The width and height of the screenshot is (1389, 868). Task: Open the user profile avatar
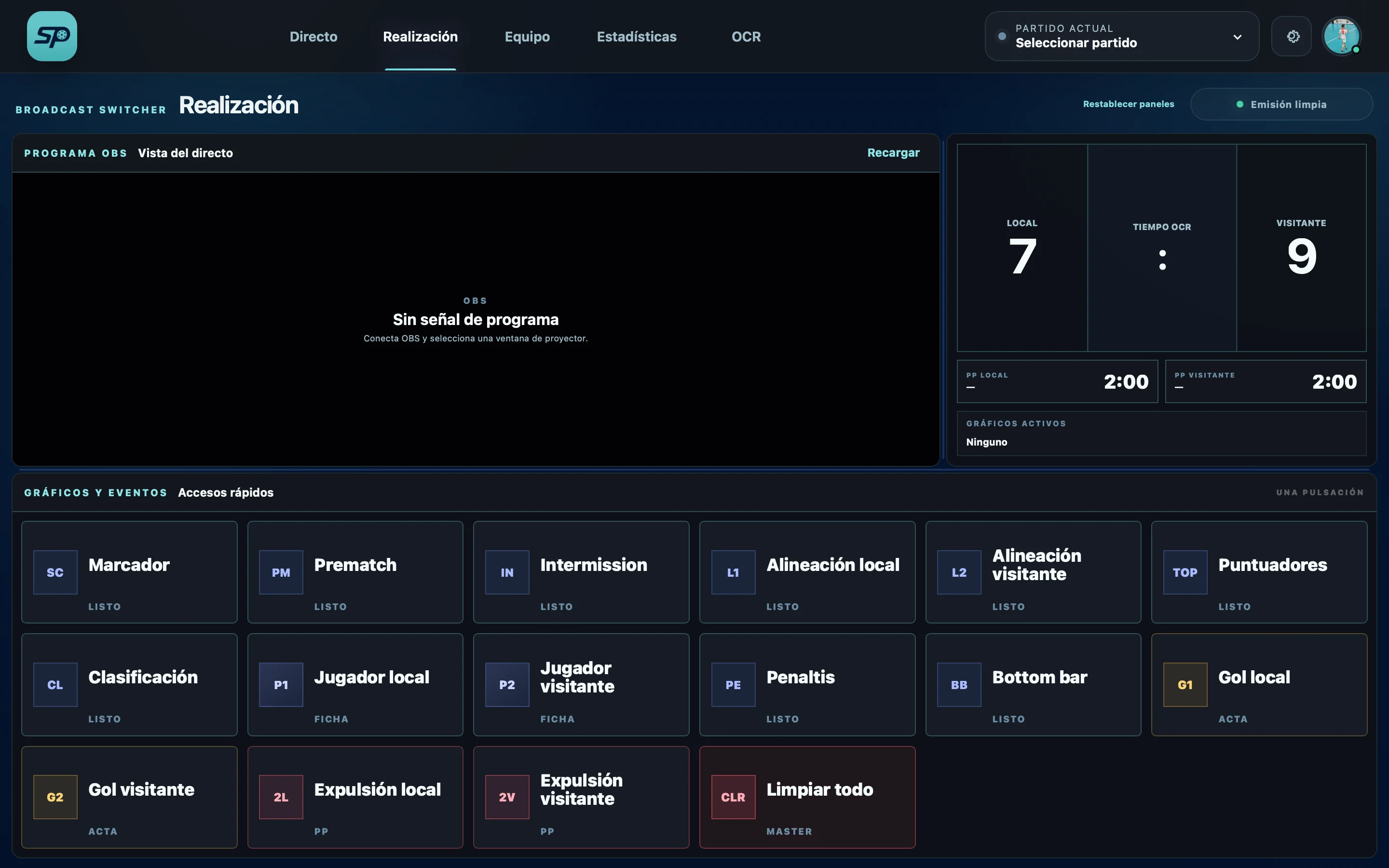pyautogui.click(x=1341, y=36)
